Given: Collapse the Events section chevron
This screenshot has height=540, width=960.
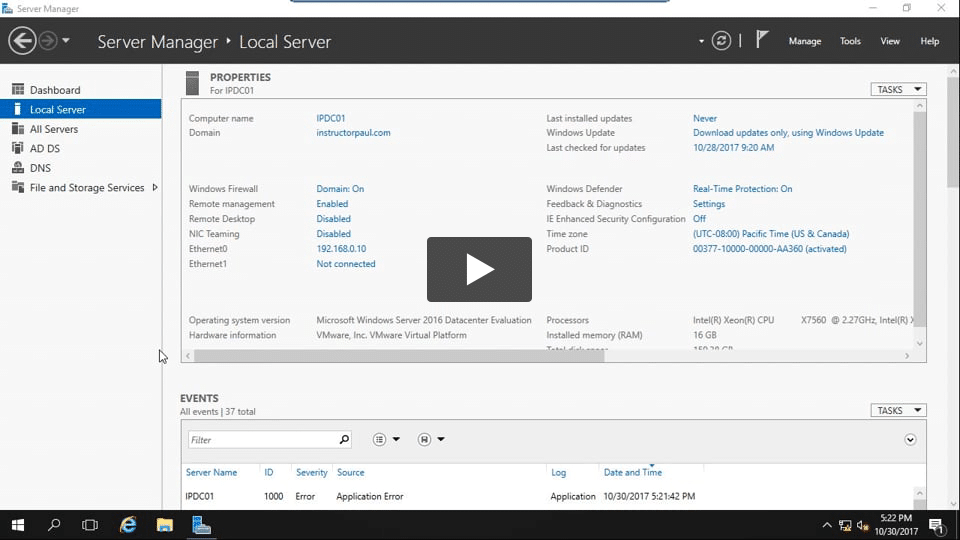Looking at the screenshot, I should 910,439.
